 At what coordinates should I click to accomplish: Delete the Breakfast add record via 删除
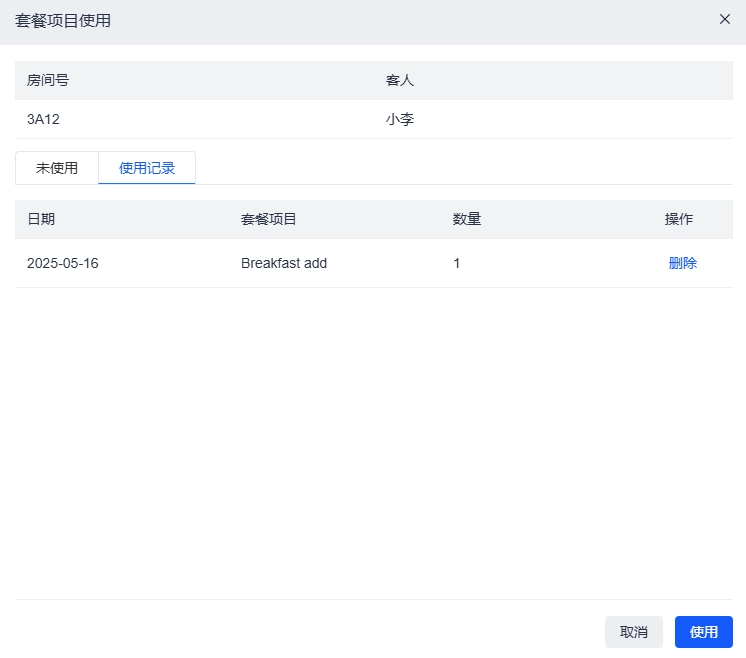(683, 264)
